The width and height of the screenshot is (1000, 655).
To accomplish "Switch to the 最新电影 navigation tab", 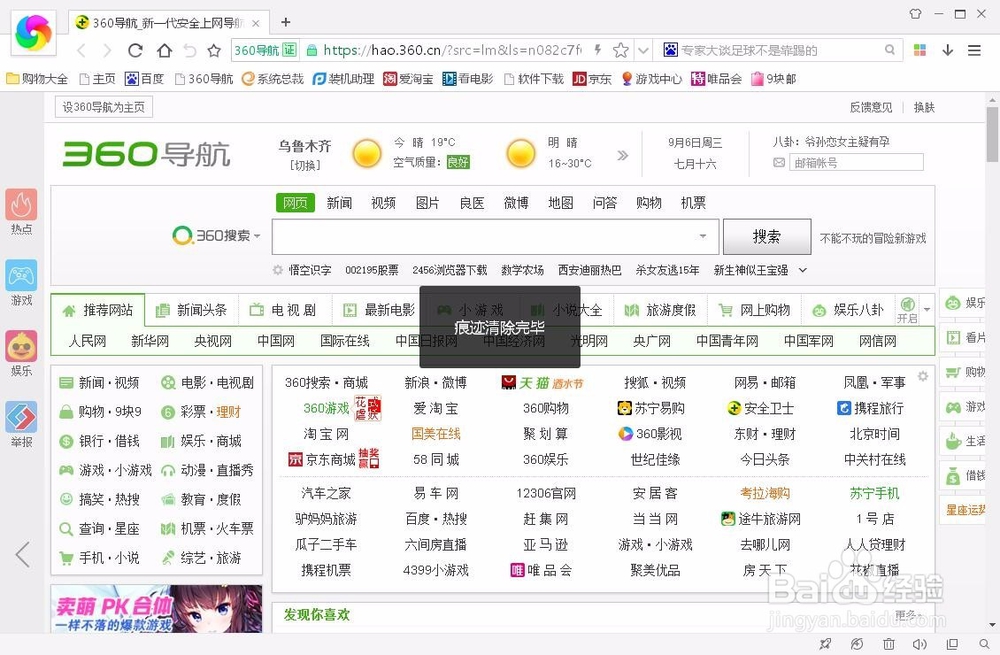I will pos(380,310).
